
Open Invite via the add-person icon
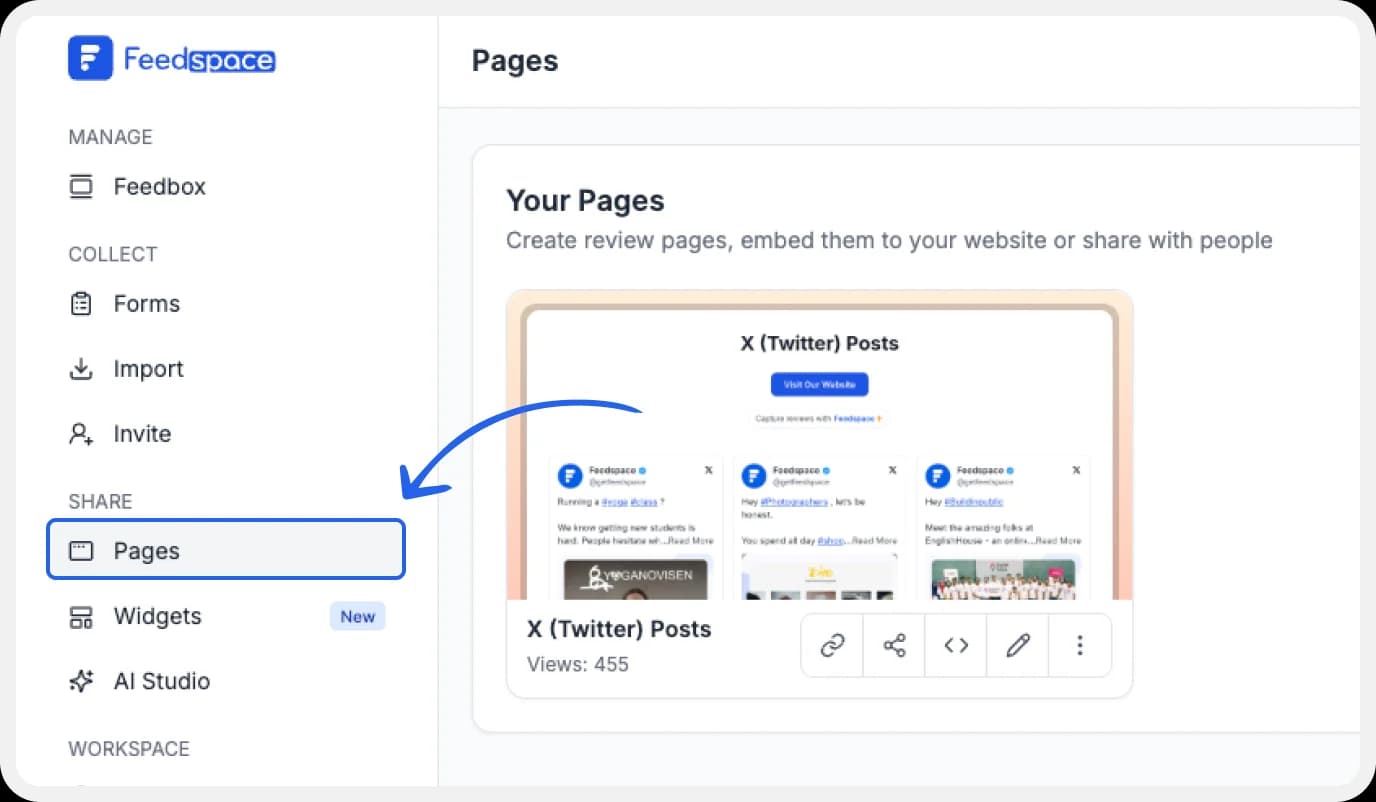point(80,433)
